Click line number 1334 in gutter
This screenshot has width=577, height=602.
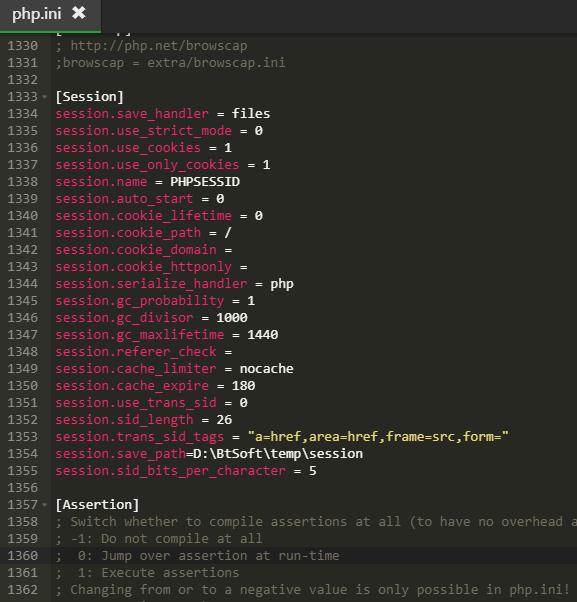[x=23, y=114]
